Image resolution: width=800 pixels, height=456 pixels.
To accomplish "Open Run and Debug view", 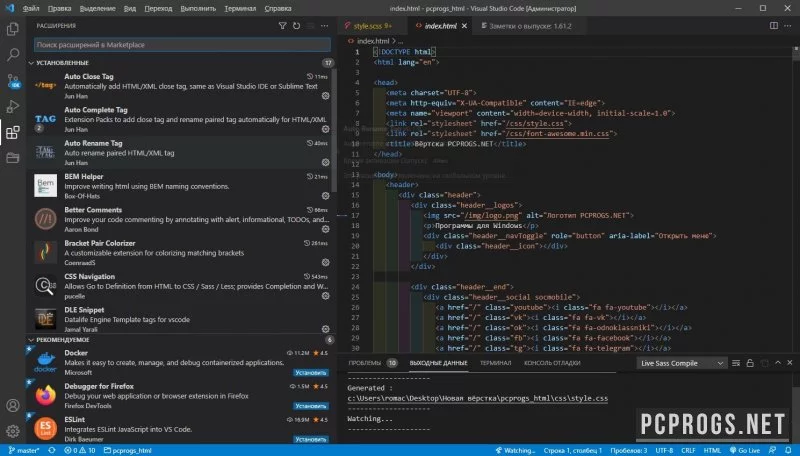I will [x=13, y=107].
